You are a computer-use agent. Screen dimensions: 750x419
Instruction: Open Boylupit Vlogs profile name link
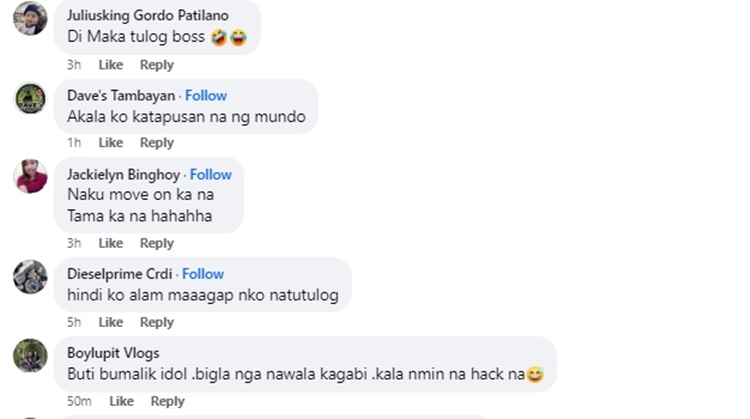113,353
